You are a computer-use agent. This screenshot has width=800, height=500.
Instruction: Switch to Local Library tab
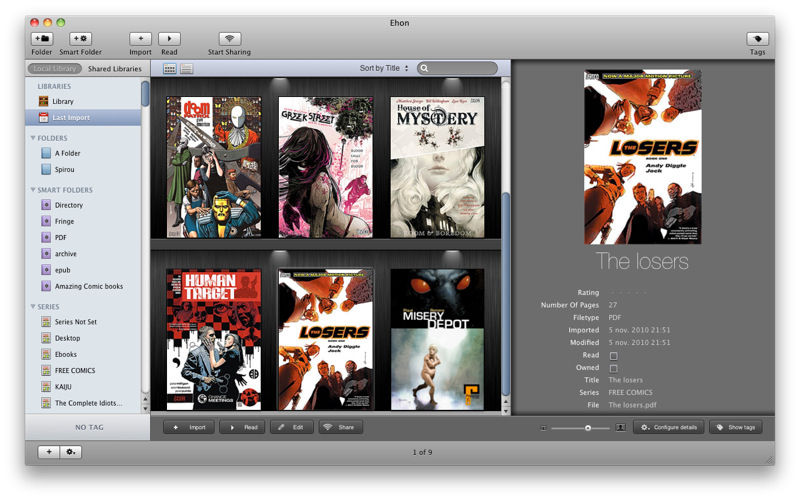[x=55, y=68]
